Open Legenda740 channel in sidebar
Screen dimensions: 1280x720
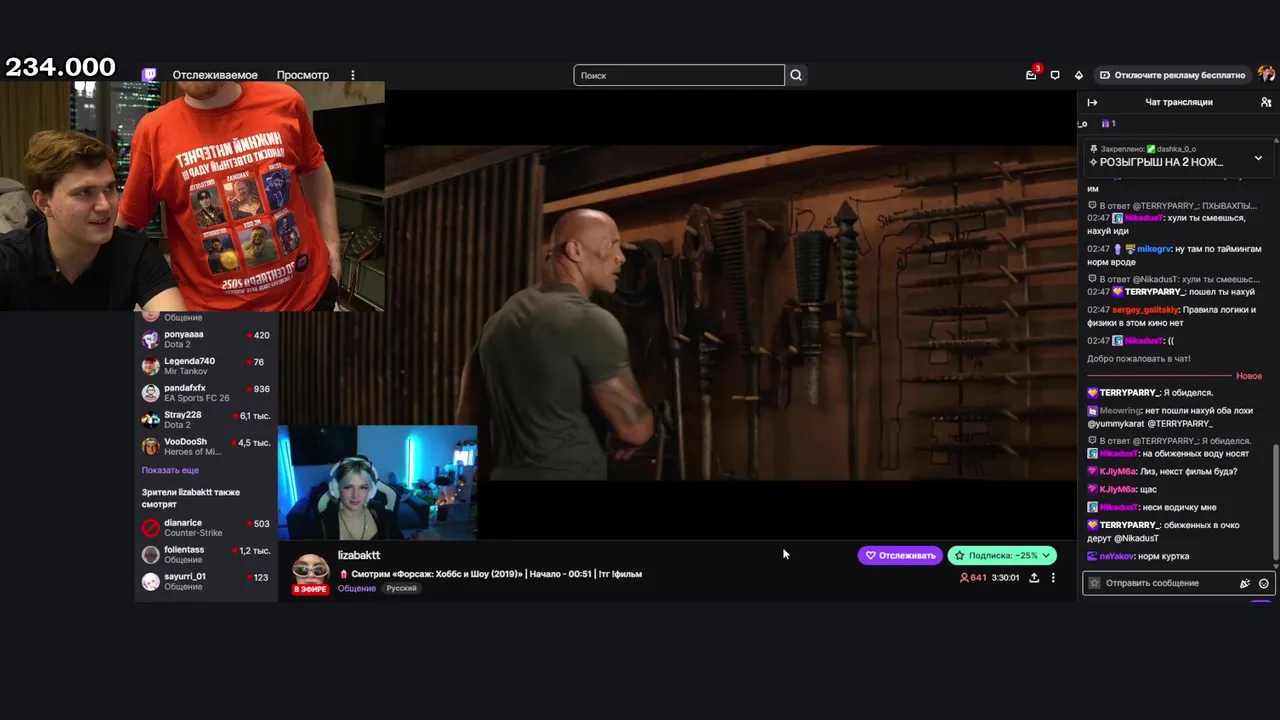[206, 366]
